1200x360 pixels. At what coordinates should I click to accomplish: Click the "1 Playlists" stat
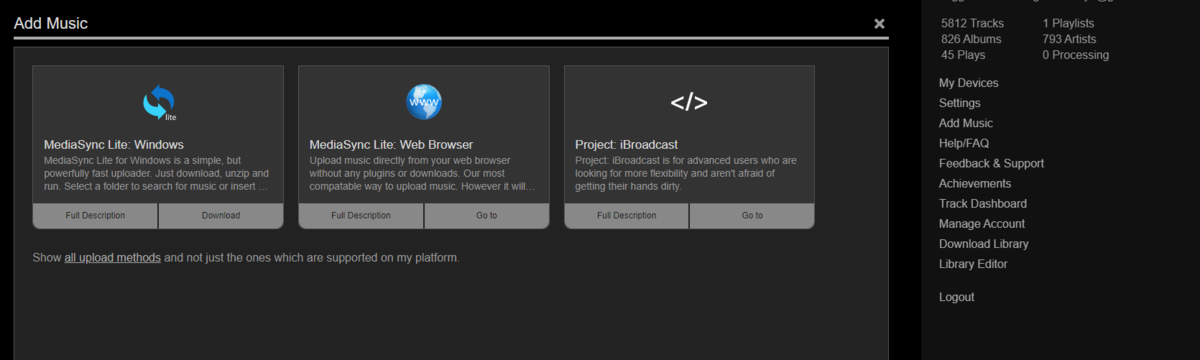(x=1068, y=23)
